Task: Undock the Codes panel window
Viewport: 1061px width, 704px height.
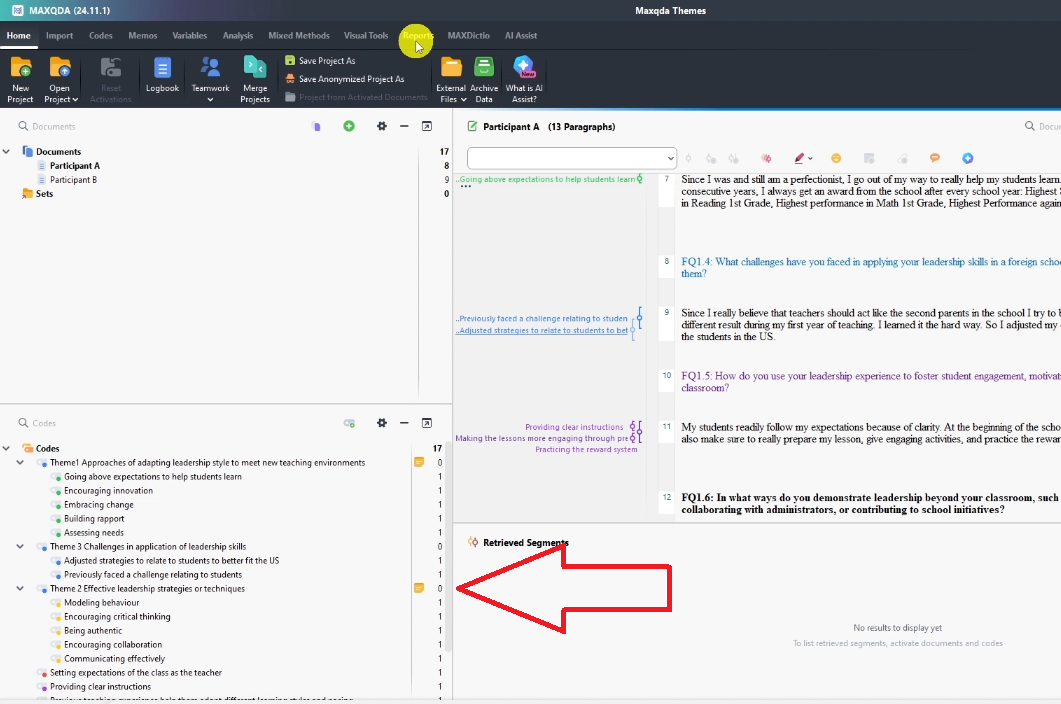Action: point(426,423)
